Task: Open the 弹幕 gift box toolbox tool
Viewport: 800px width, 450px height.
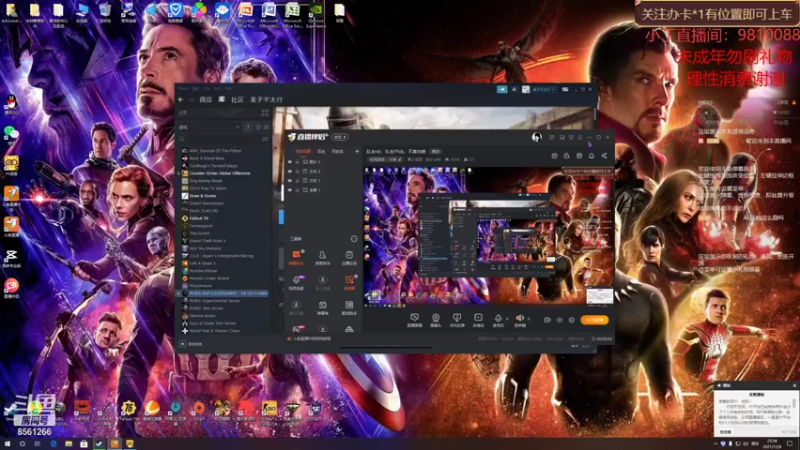Action: [322, 307]
